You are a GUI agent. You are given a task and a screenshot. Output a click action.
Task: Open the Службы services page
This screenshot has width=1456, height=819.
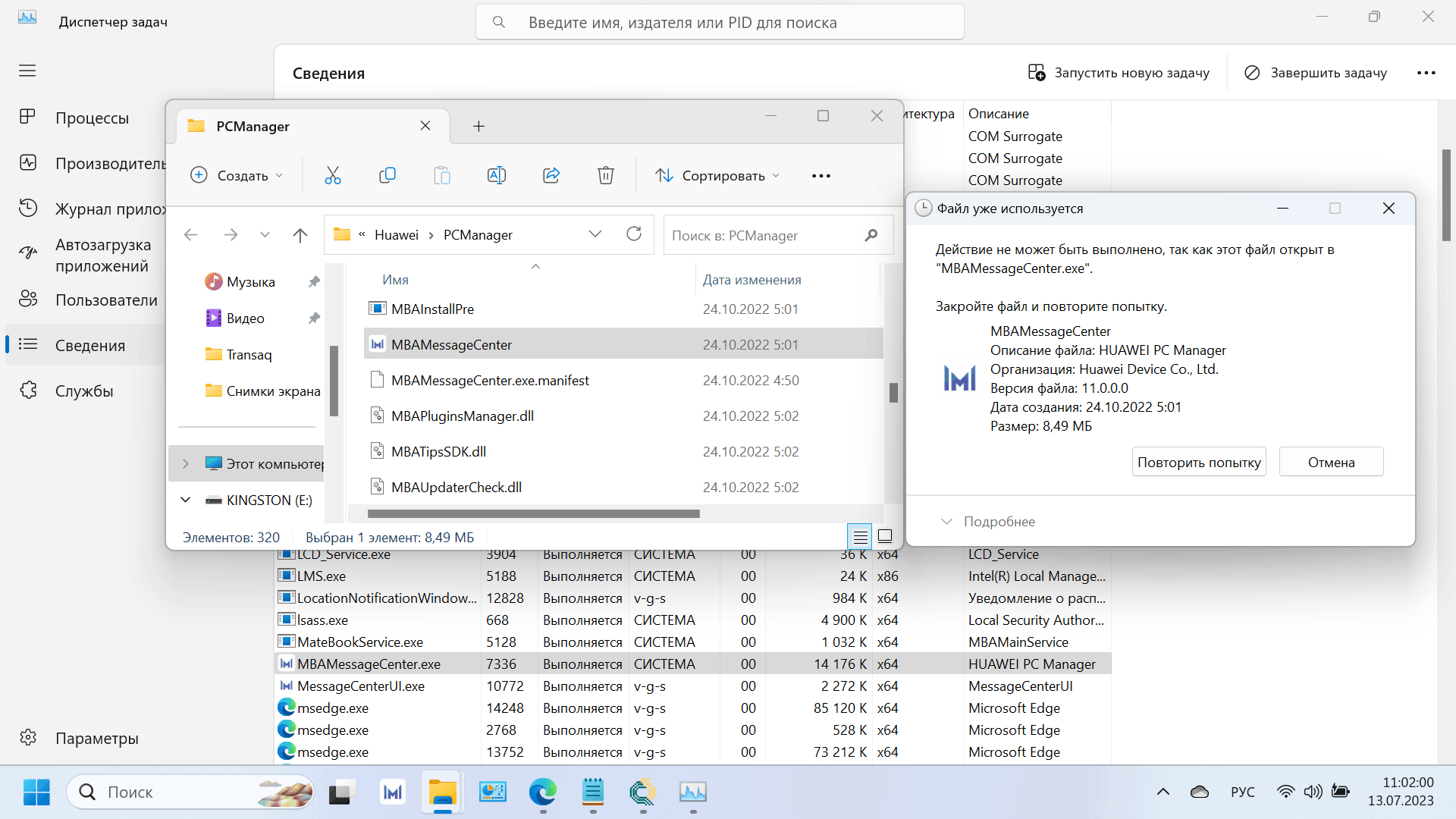tap(84, 391)
